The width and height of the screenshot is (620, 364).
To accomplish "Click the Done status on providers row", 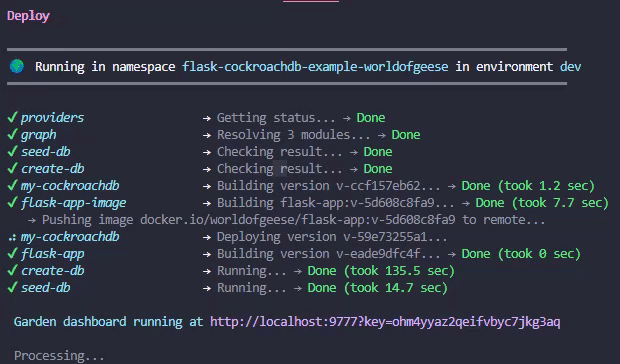I will pos(370,118).
